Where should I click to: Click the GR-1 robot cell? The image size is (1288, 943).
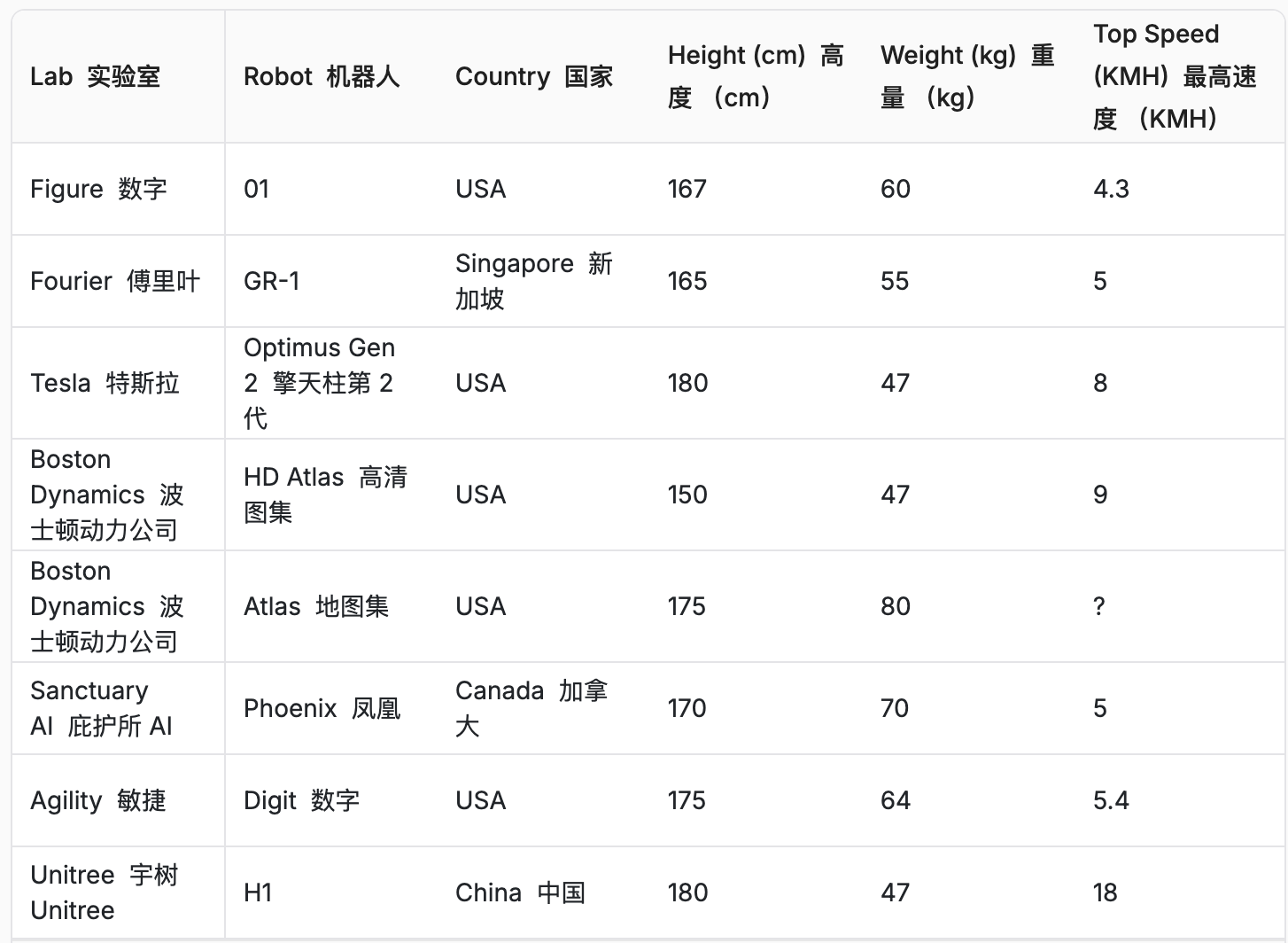[x=272, y=281]
